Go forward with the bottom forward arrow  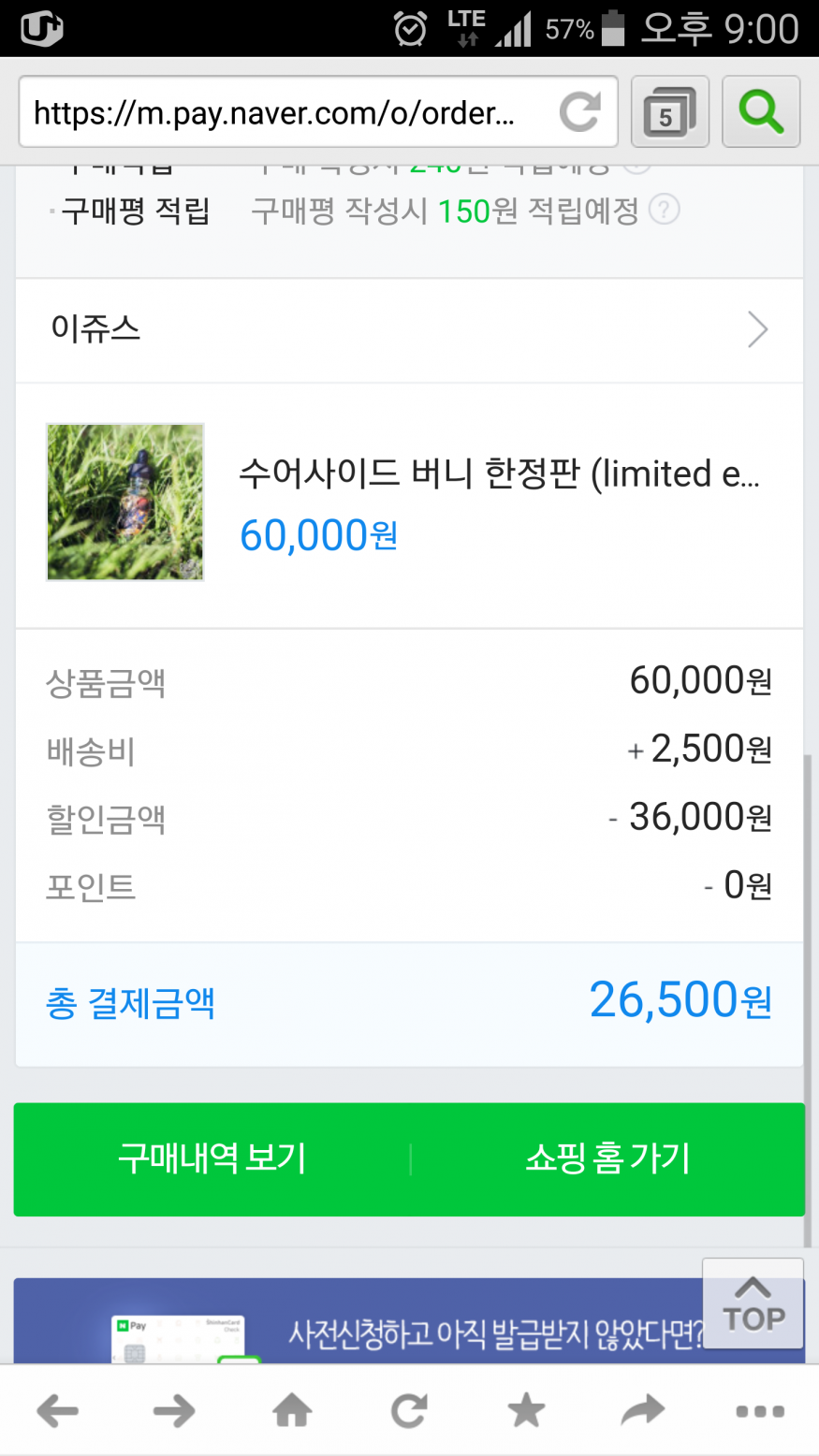click(x=175, y=1410)
